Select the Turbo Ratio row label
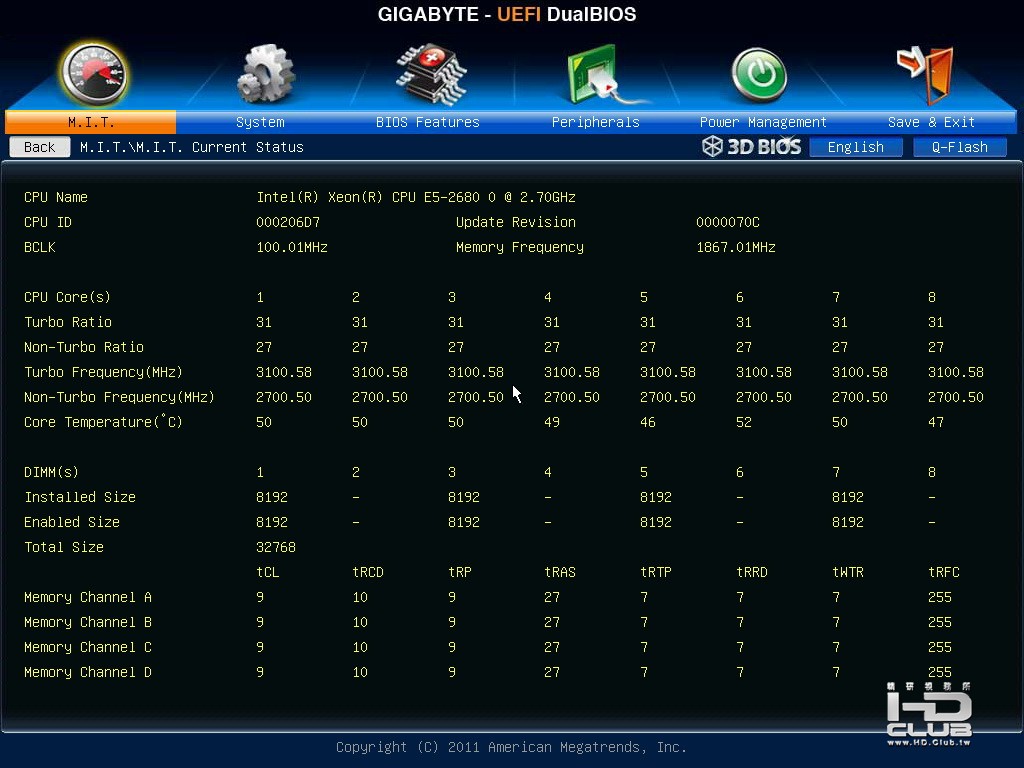The width and height of the screenshot is (1024, 768). [x=68, y=322]
